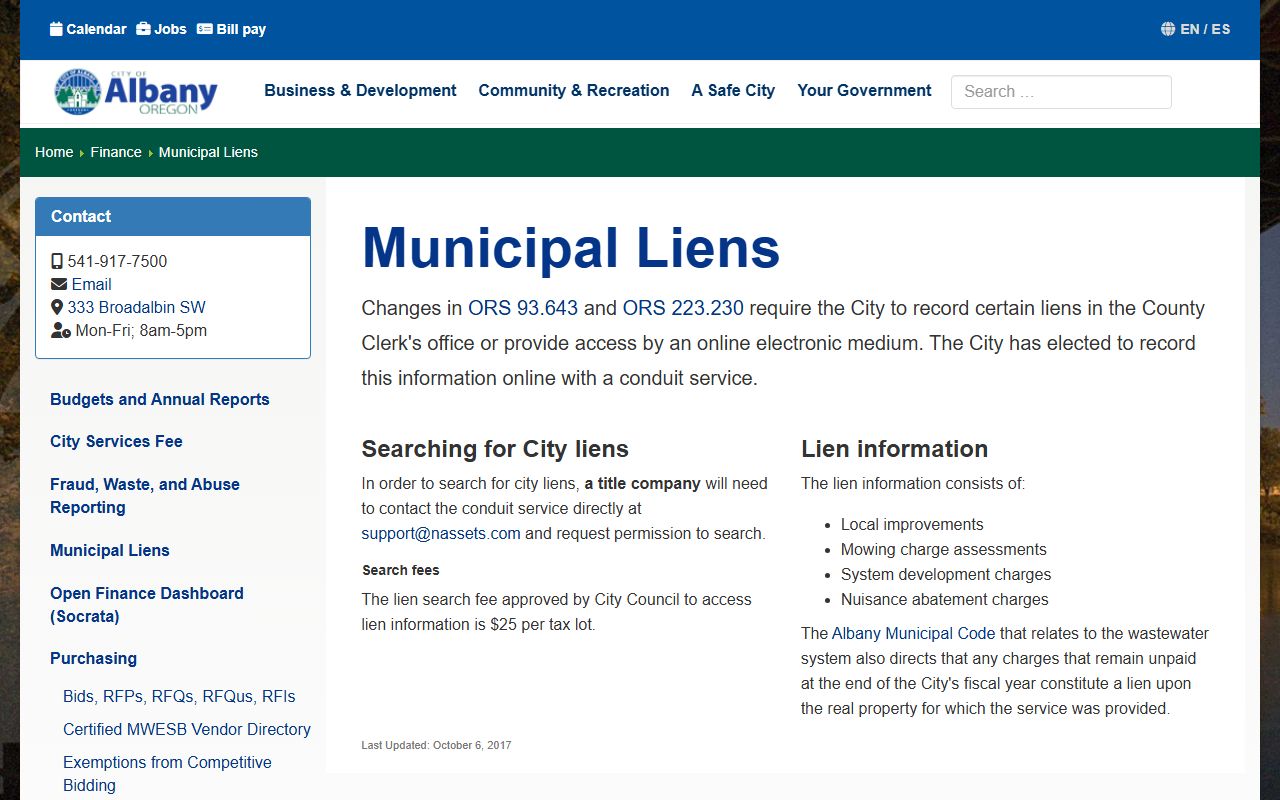Open 333 Broadalbin SW address link
The width and height of the screenshot is (1280, 800).
tap(136, 307)
